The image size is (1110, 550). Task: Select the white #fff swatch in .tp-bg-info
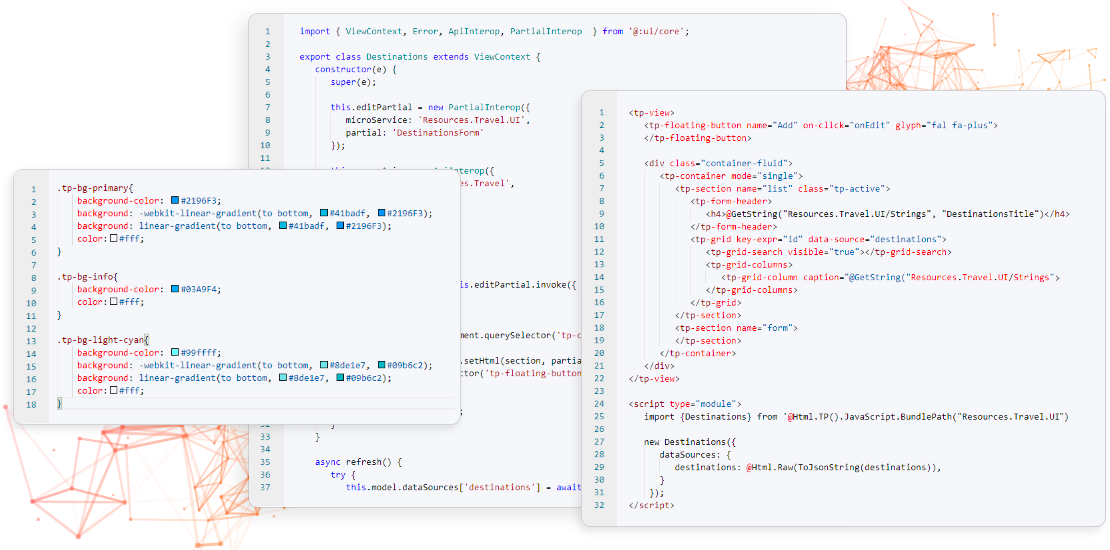[x=113, y=302]
